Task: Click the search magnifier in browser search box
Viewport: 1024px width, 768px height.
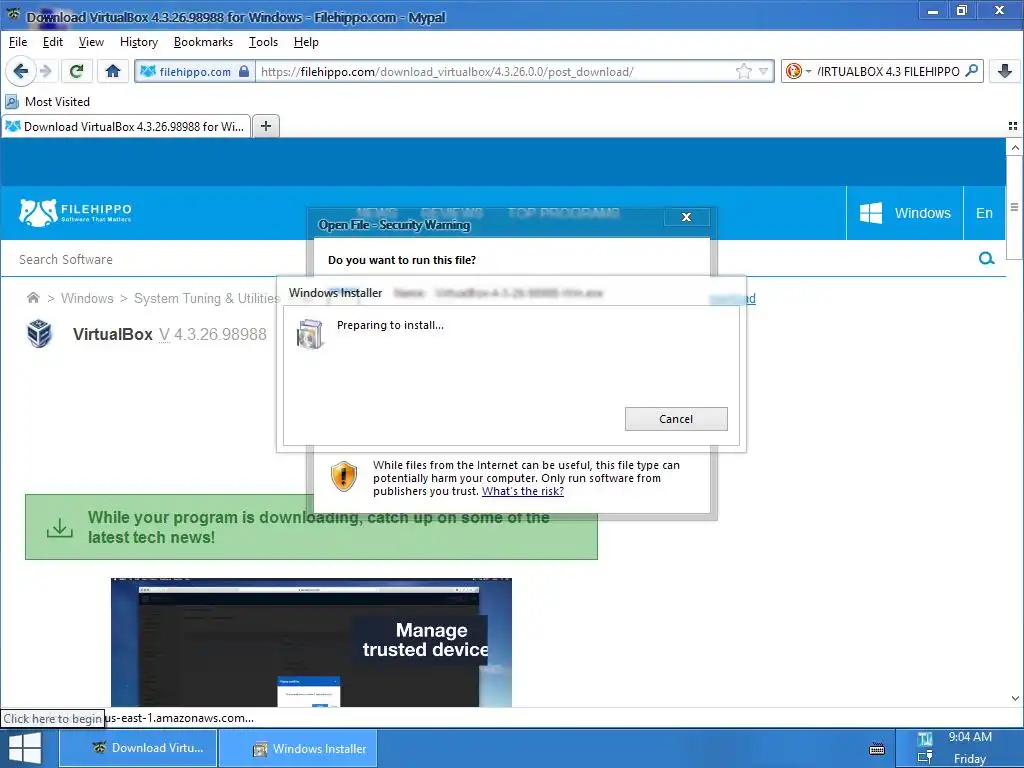Action: (x=971, y=71)
